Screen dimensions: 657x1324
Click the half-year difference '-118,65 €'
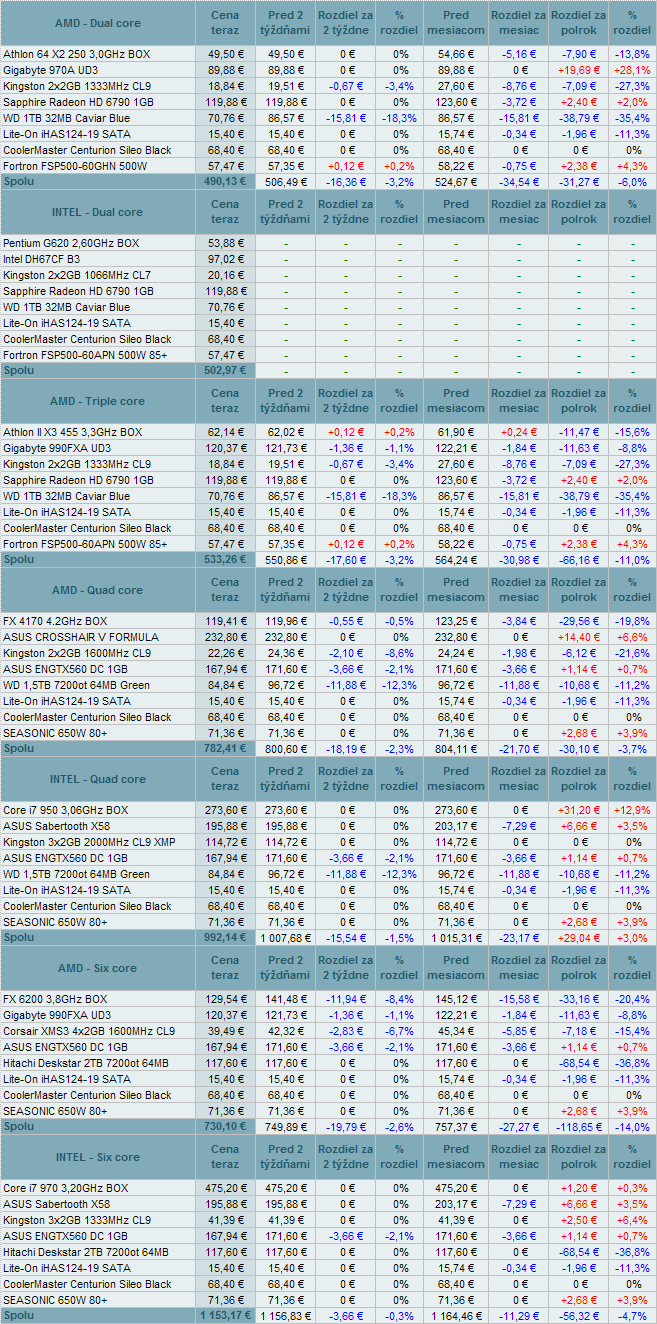(x=578, y=1126)
